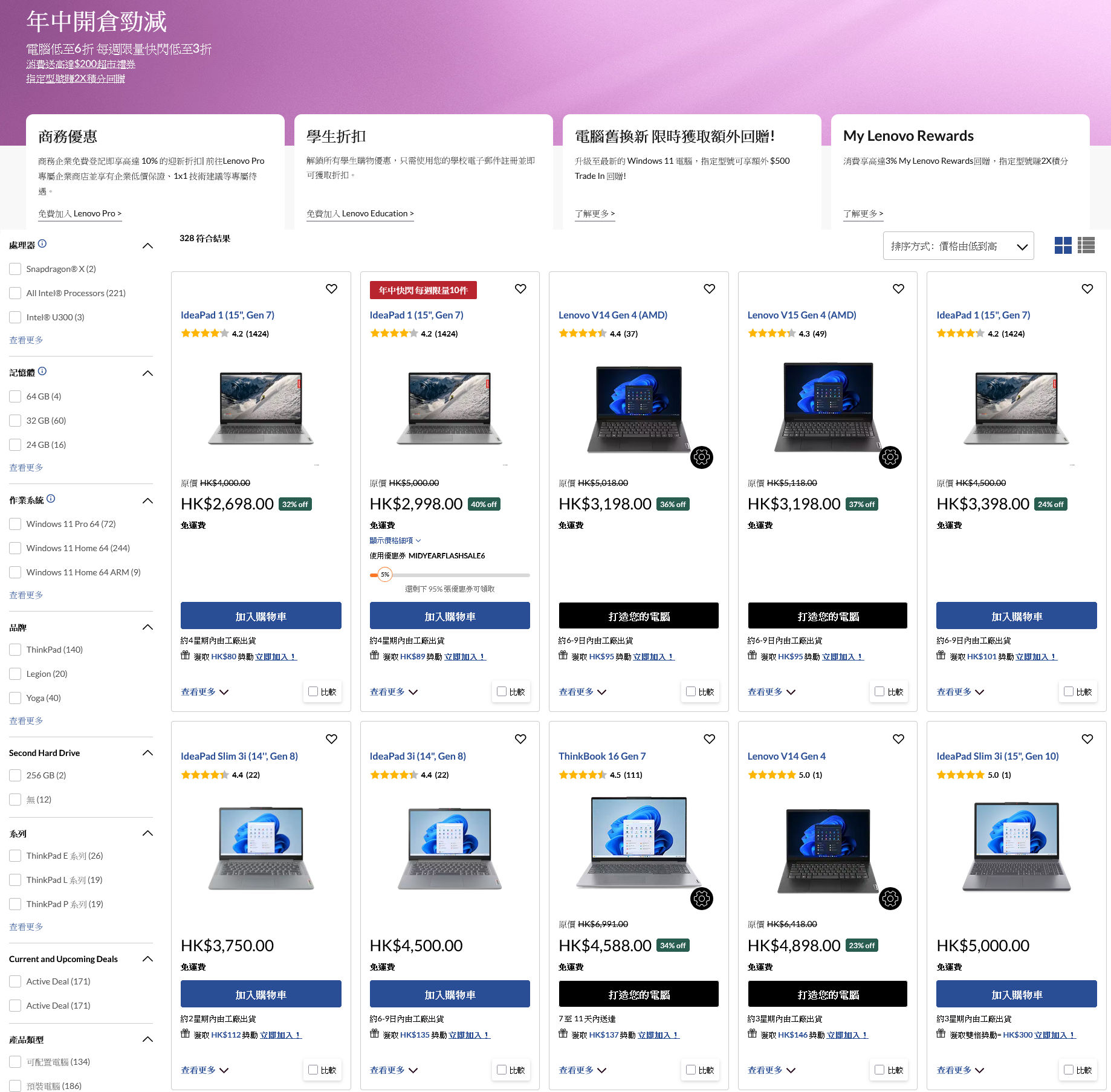The image size is (1111, 1092).
Task: Collapse the 處理器 filter section
Action: click(x=147, y=246)
